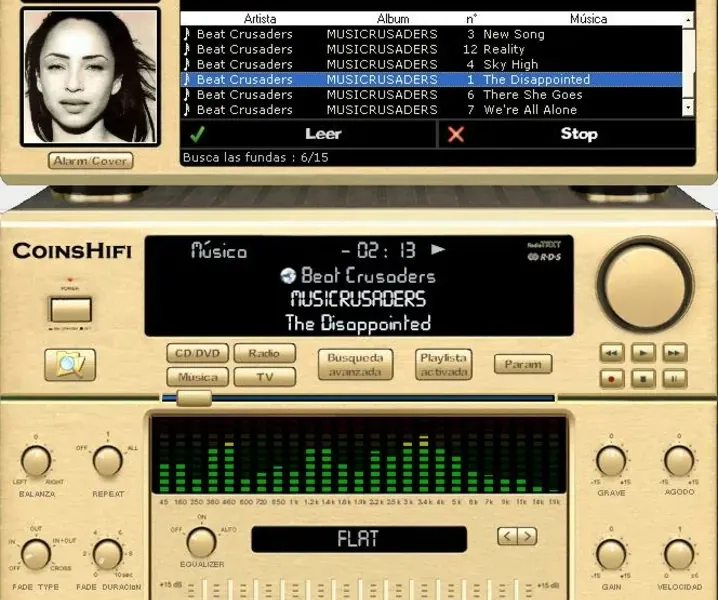Click the Equalizer on/off knob
The image size is (718, 600).
(x=201, y=542)
